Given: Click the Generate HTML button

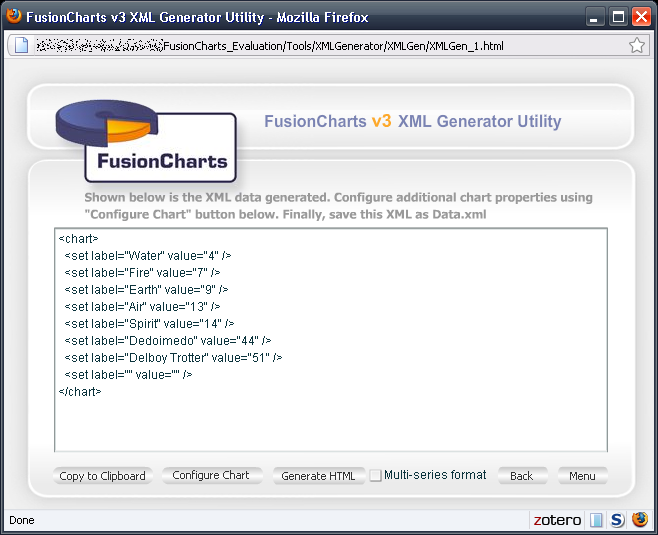Looking at the screenshot, I should (x=318, y=476).
